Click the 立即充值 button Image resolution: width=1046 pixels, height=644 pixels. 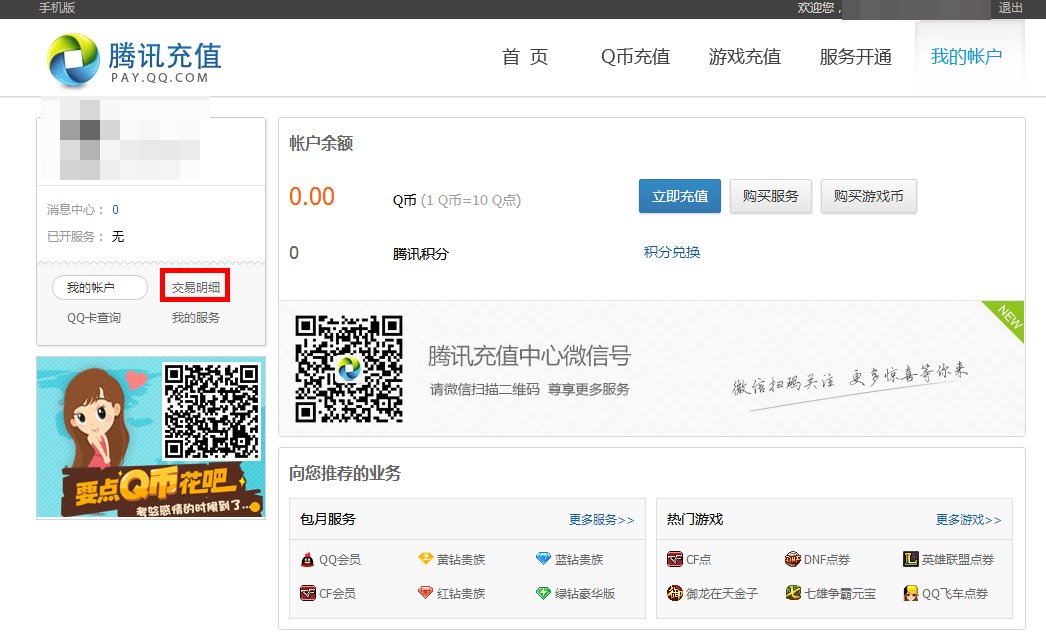pyautogui.click(x=679, y=196)
